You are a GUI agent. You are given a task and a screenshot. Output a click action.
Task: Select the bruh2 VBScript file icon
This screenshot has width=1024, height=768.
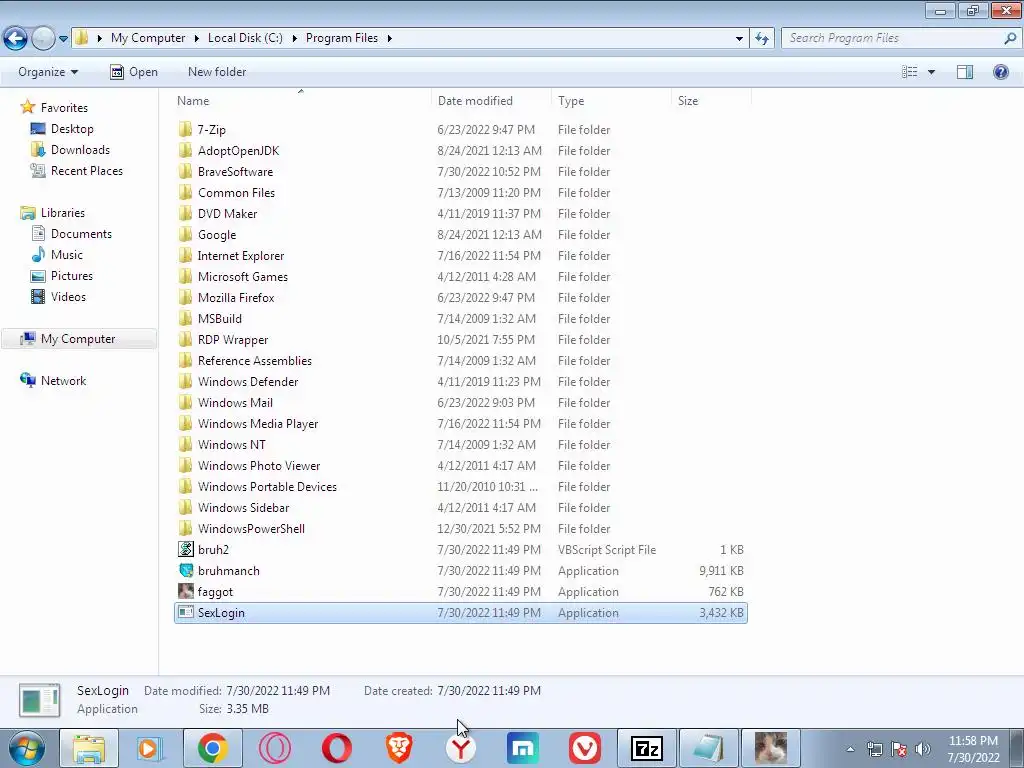click(x=185, y=549)
